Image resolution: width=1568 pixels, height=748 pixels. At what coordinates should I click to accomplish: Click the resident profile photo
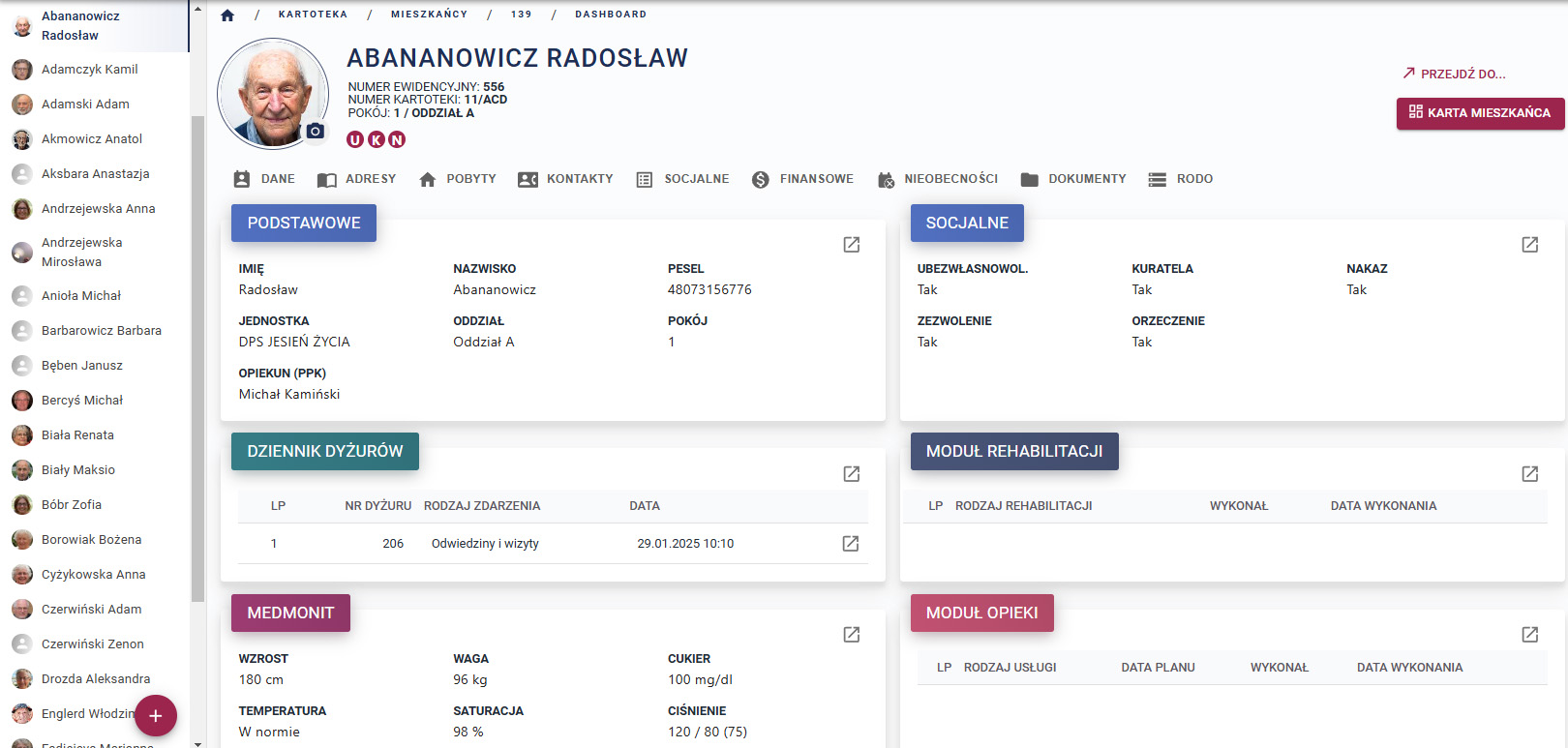click(x=273, y=94)
